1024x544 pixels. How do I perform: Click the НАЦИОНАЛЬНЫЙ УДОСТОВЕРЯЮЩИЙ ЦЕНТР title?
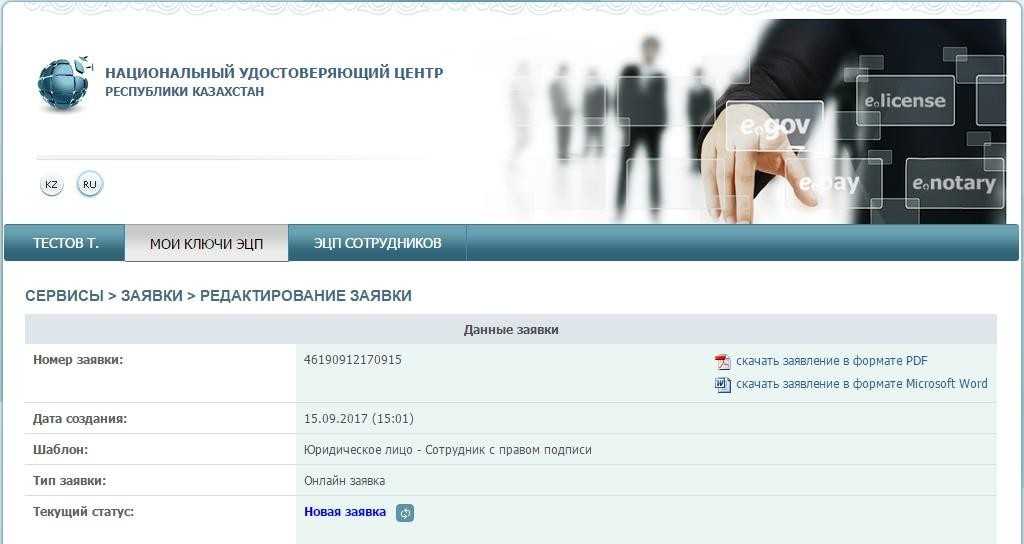274,72
